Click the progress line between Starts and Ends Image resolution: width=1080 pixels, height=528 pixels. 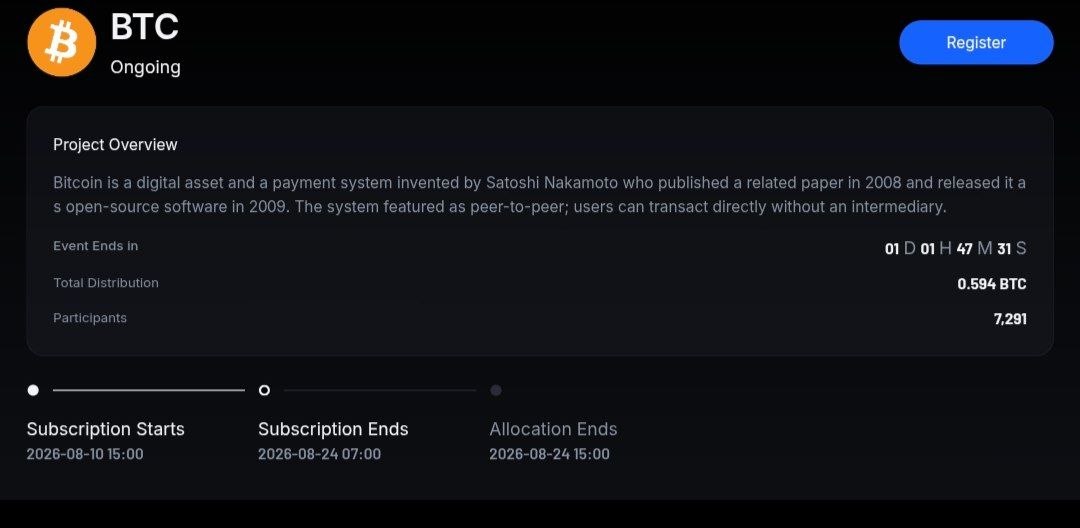[x=149, y=390]
